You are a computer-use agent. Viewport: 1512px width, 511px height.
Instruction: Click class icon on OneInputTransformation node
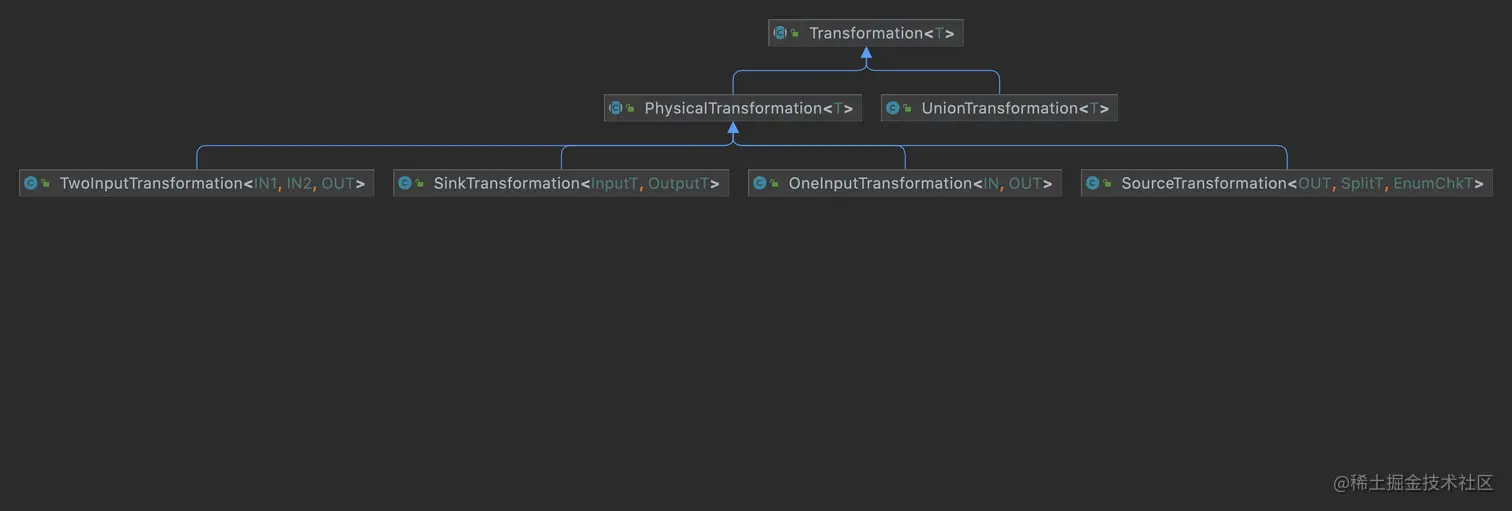pos(760,183)
